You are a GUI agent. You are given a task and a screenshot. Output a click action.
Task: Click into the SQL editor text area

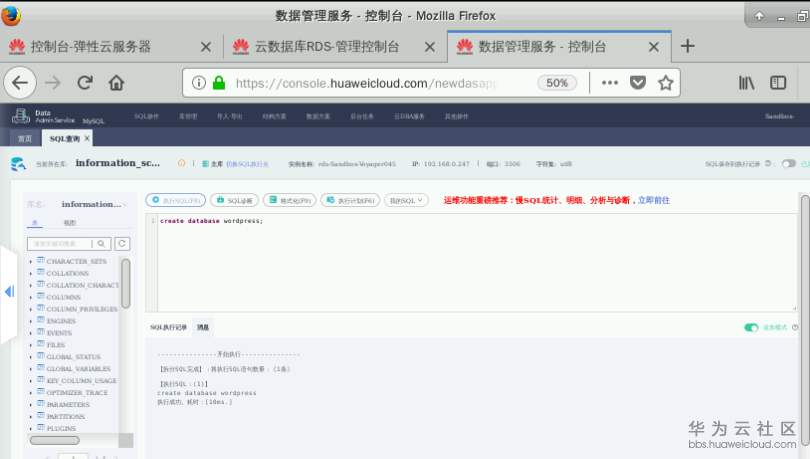pyautogui.click(x=476, y=262)
